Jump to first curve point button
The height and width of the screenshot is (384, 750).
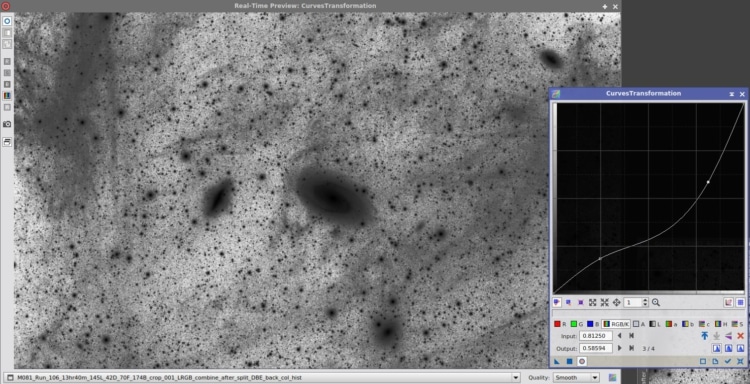coord(631,336)
